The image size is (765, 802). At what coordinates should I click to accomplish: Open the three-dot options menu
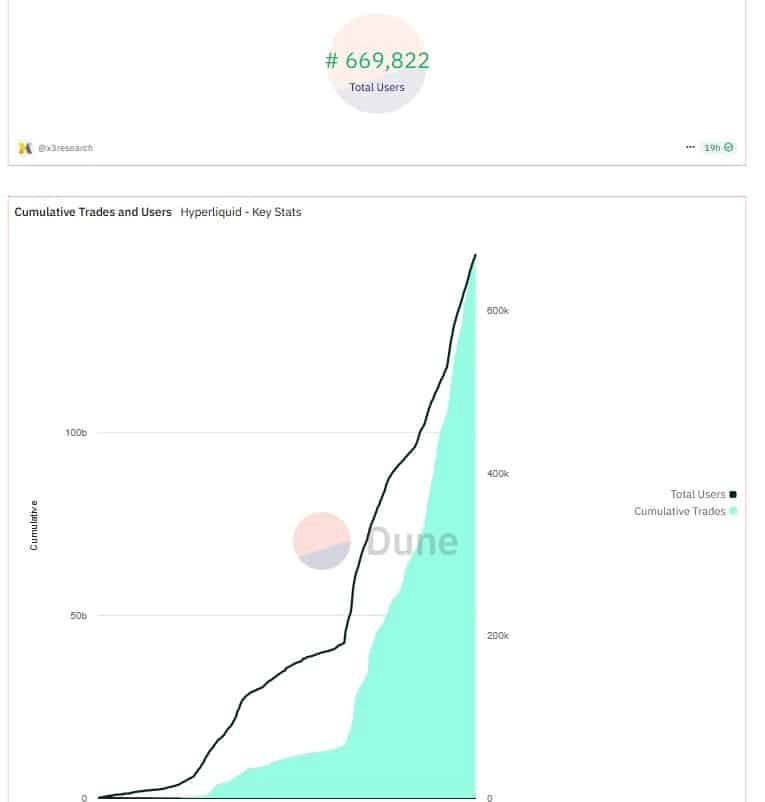pyautogui.click(x=690, y=147)
